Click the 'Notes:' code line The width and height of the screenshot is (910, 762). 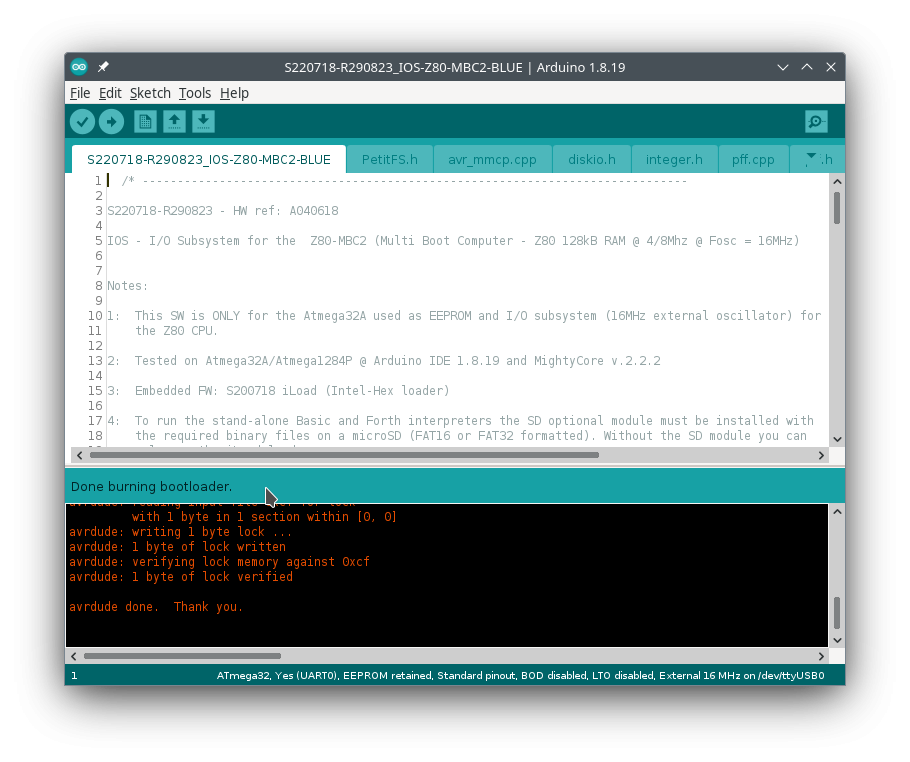[x=127, y=286]
